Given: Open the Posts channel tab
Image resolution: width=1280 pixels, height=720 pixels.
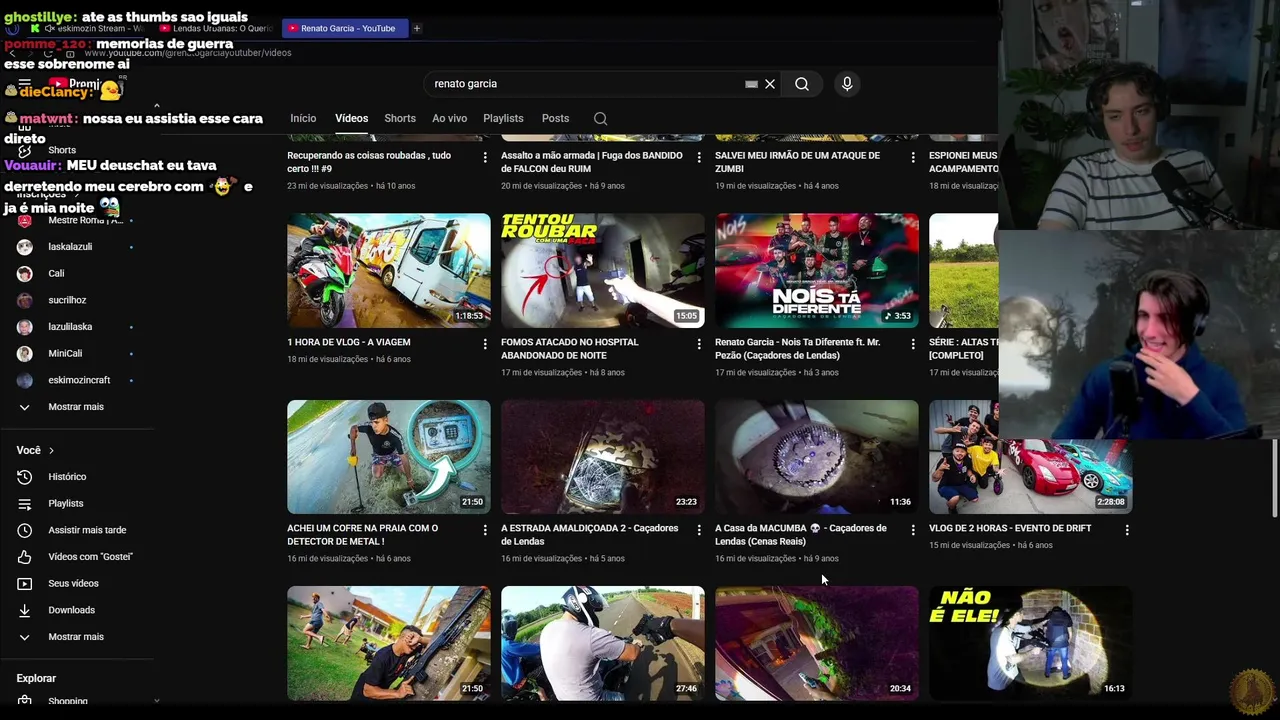Looking at the screenshot, I should pyautogui.click(x=555, y=118).
